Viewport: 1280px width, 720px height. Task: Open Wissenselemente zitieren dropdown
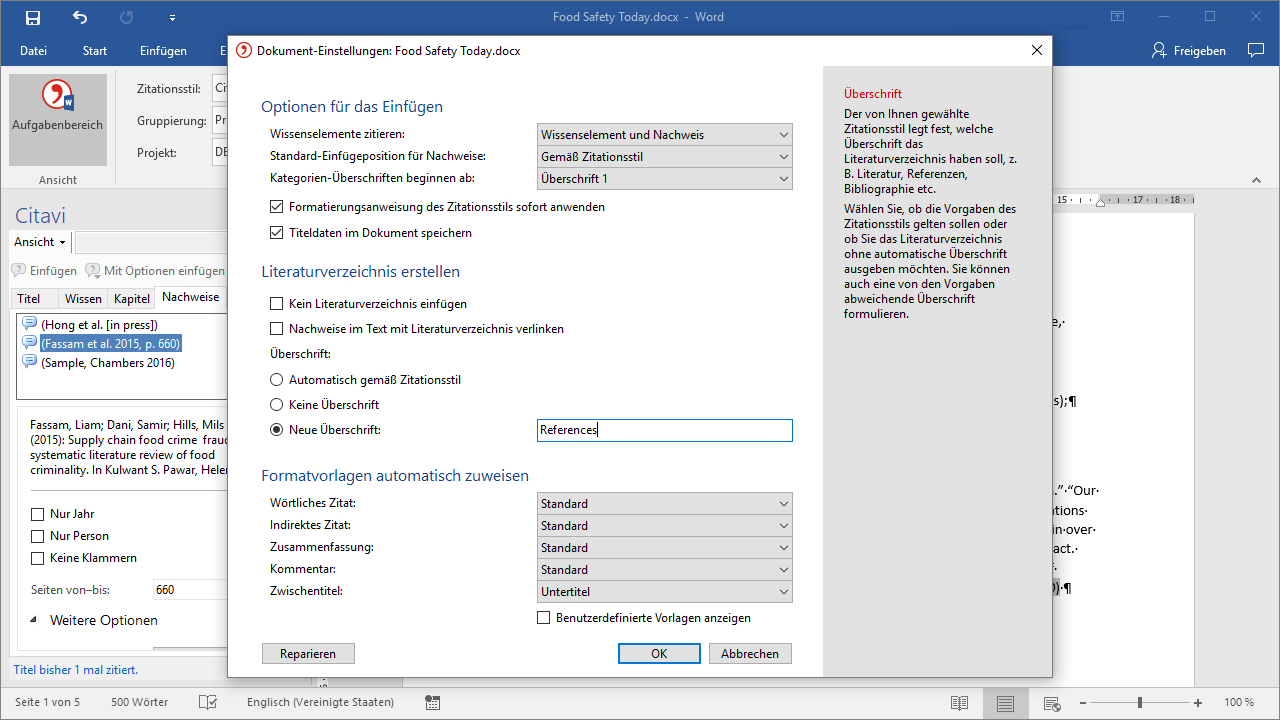pos(664,135)
